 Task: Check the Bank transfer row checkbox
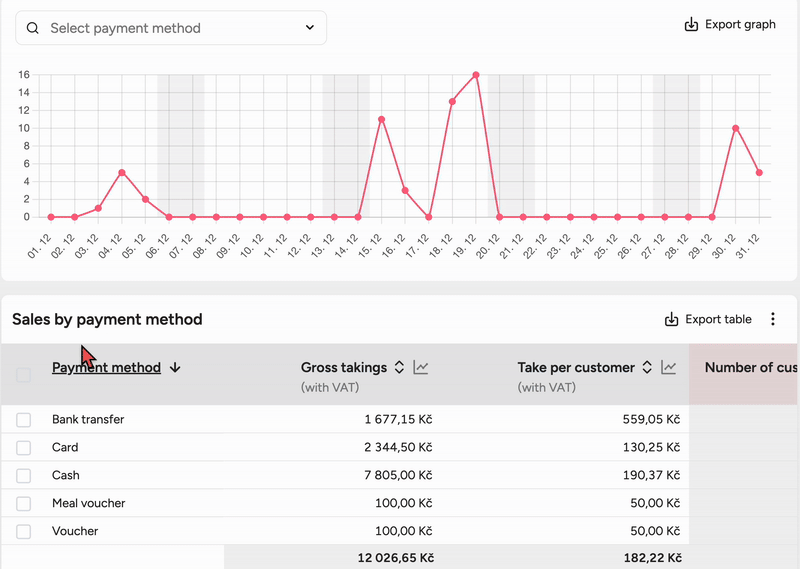(24, 420)
